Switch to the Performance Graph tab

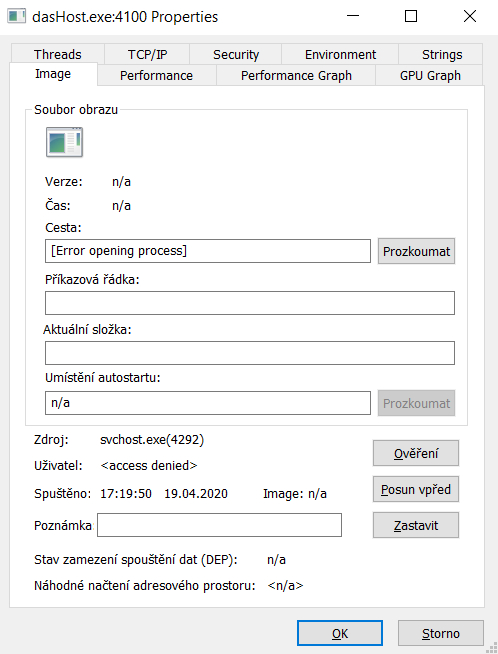point(296,75)
